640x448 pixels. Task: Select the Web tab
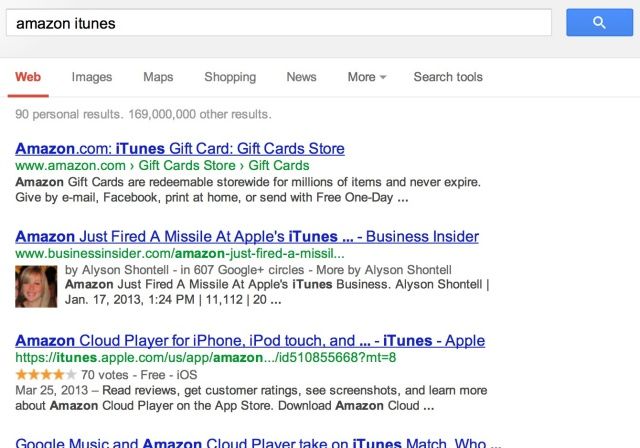(x=28, y=77)
